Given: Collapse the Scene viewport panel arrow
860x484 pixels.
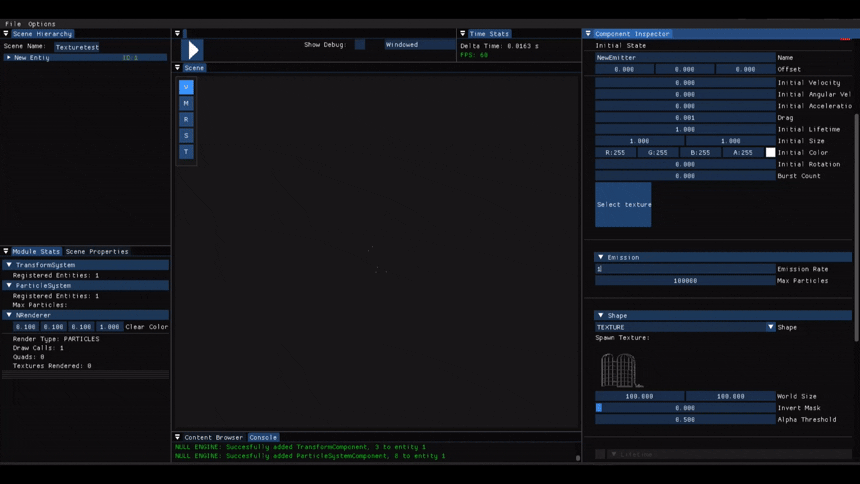Looking at the screenshot, I should [x=177, y=67].
